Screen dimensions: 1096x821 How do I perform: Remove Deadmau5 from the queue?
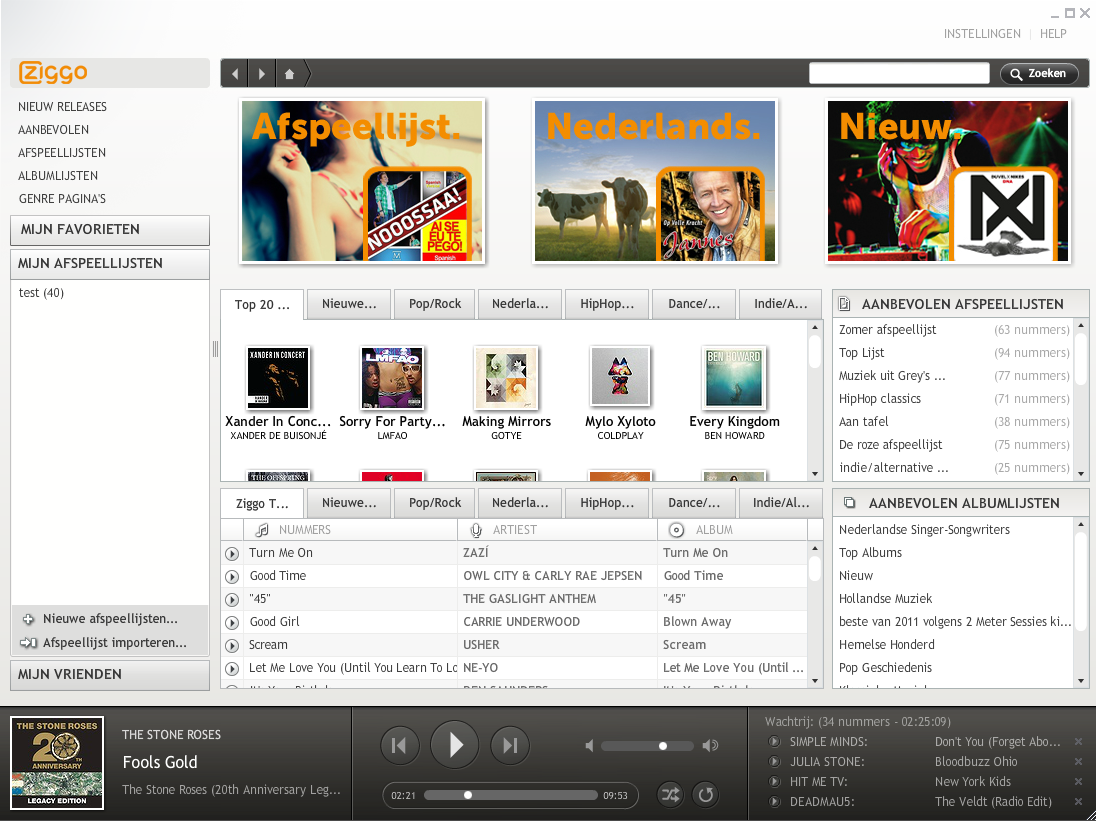click(x=1079, y=801)
